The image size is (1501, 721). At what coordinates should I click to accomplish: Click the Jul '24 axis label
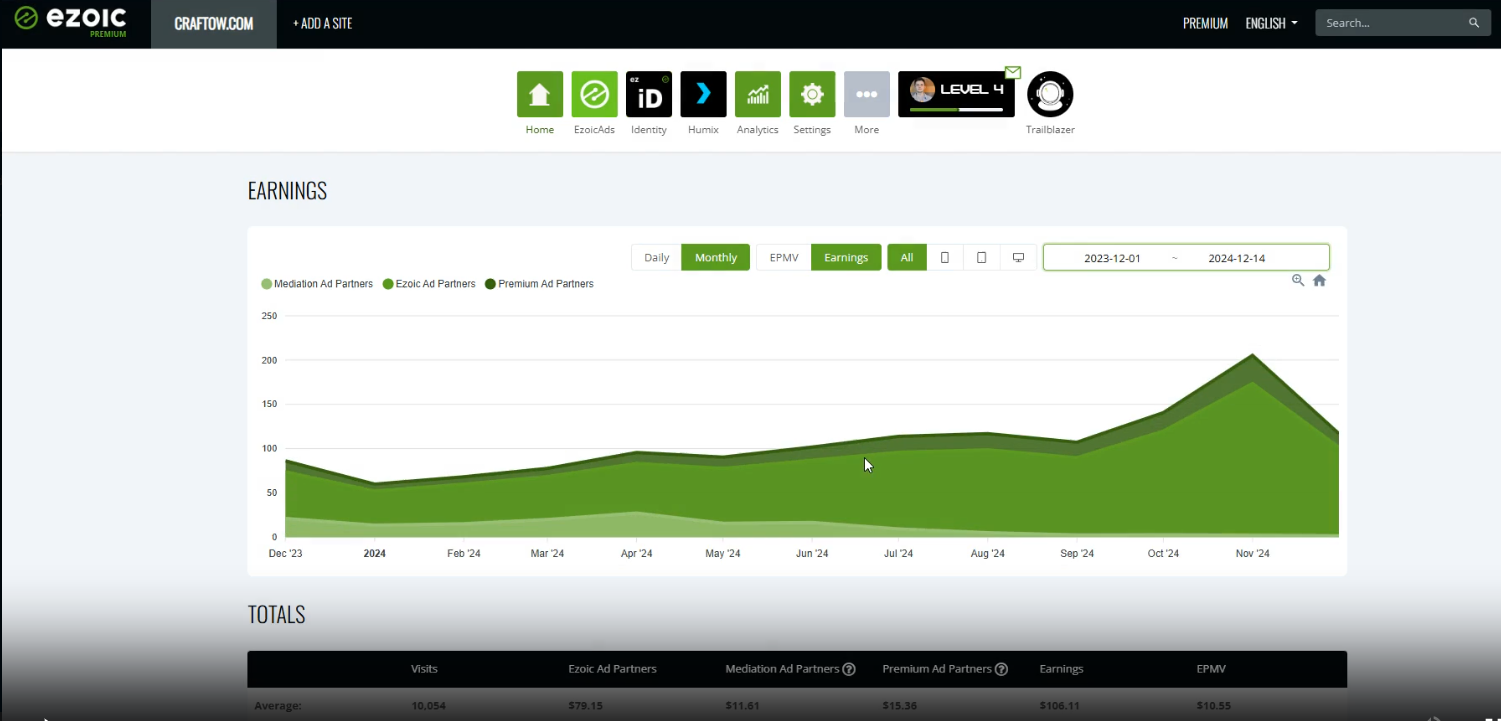898,554
